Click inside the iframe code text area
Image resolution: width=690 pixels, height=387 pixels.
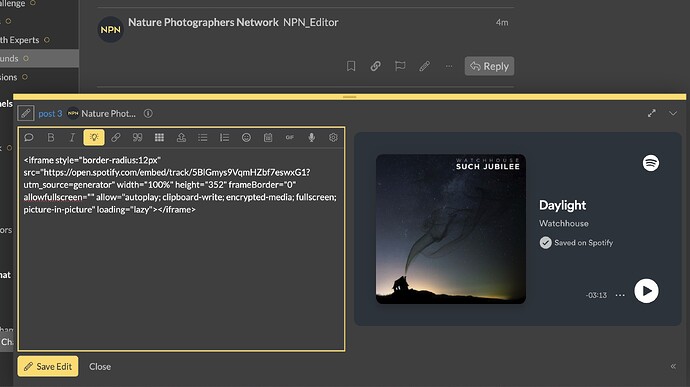[x=181, y=249]
